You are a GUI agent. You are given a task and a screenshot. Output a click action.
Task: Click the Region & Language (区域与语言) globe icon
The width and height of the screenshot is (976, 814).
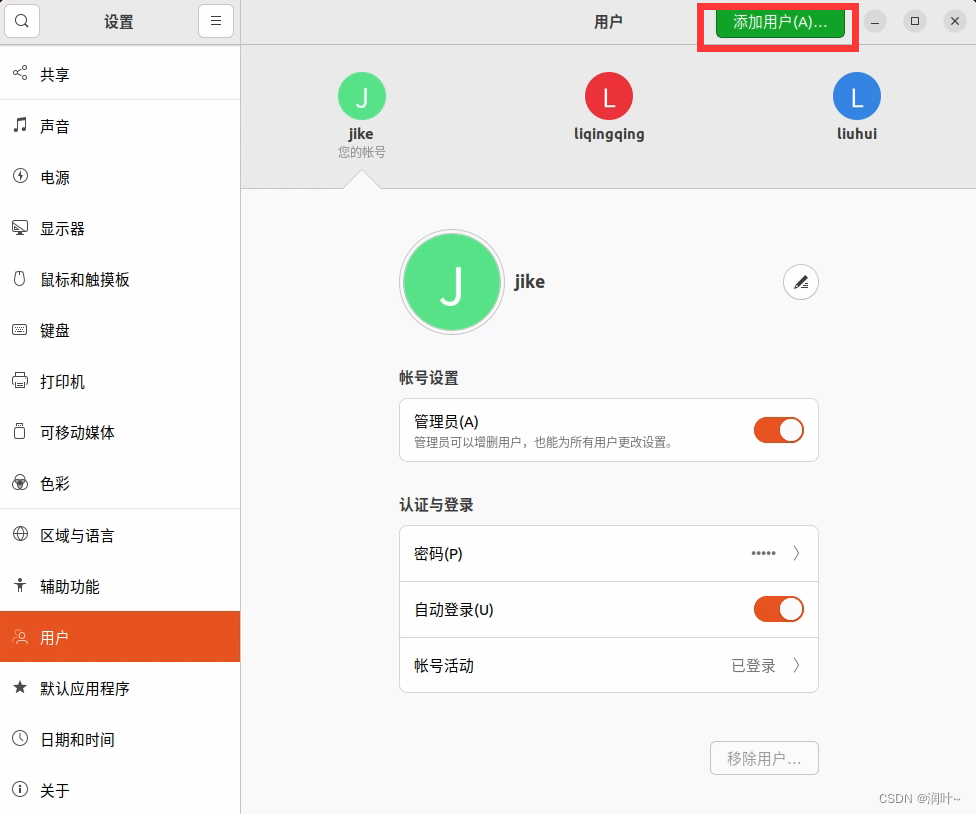20,534
